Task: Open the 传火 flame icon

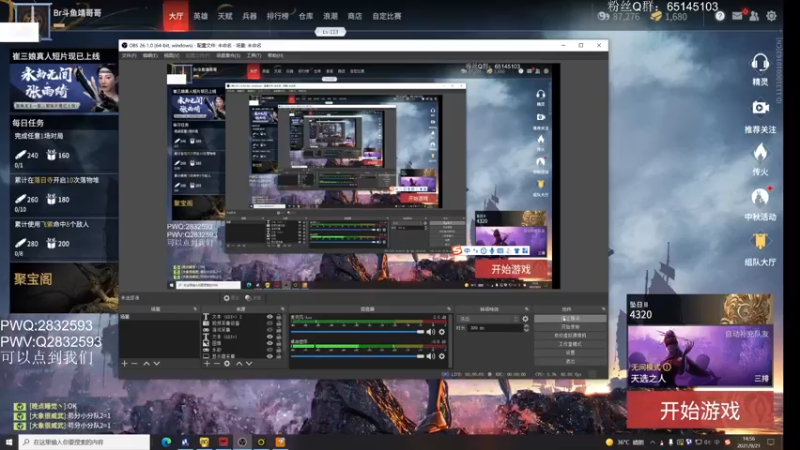Action: coord(760,152)
